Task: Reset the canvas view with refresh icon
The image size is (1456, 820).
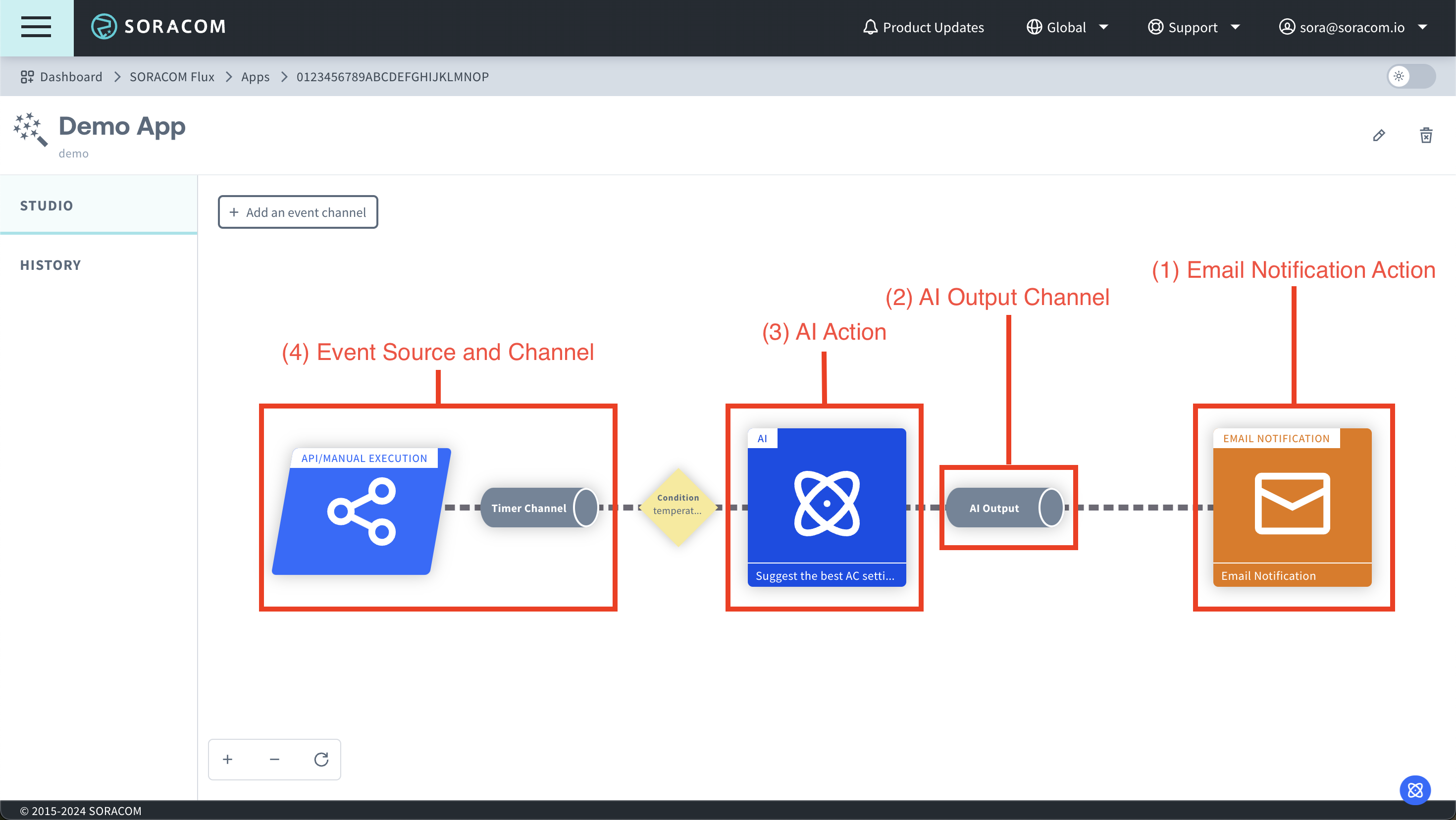Action: [321, 759]
